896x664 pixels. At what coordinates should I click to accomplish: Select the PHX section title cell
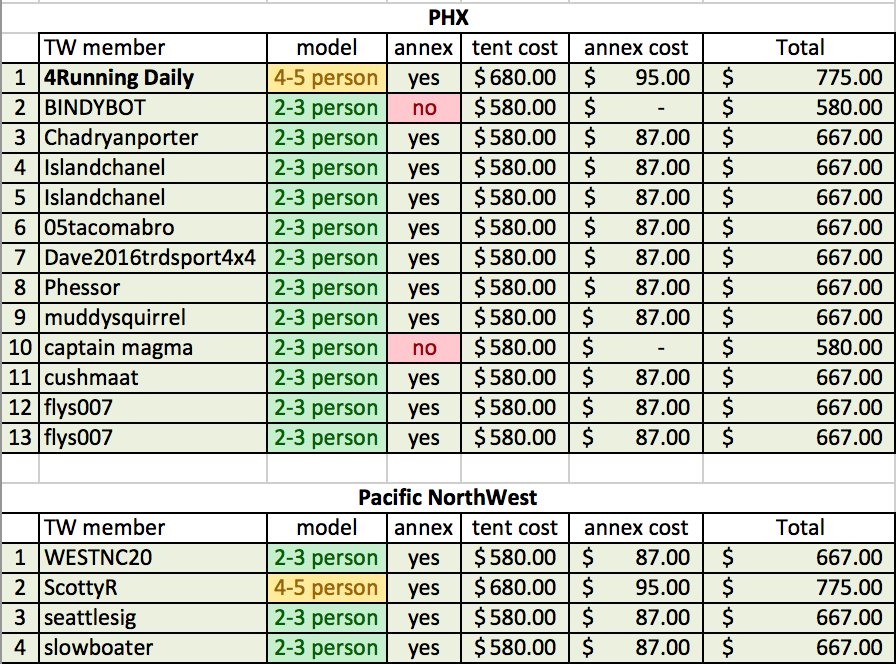coord(448,18)
